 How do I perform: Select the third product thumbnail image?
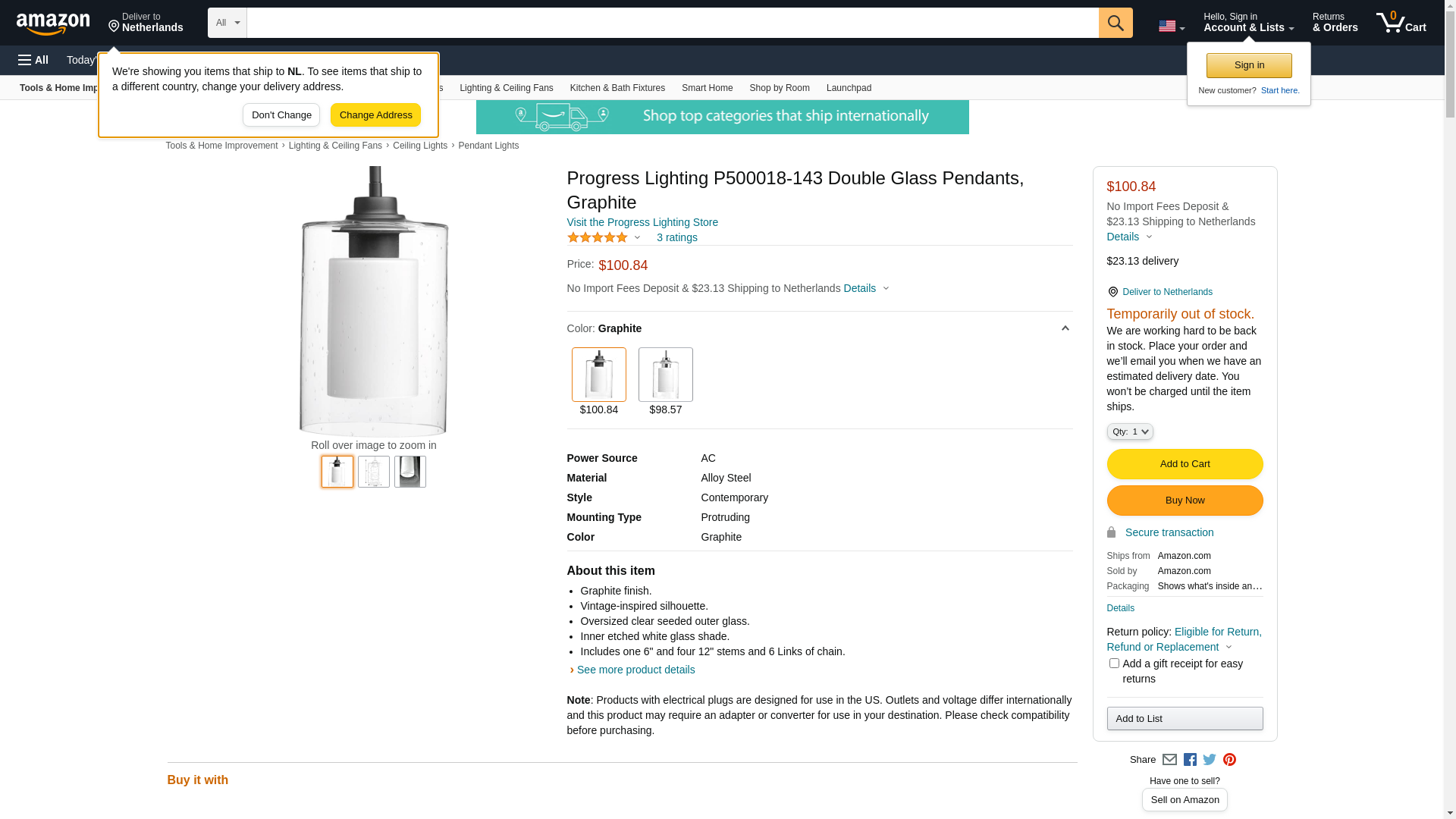[x=410, y=472]
